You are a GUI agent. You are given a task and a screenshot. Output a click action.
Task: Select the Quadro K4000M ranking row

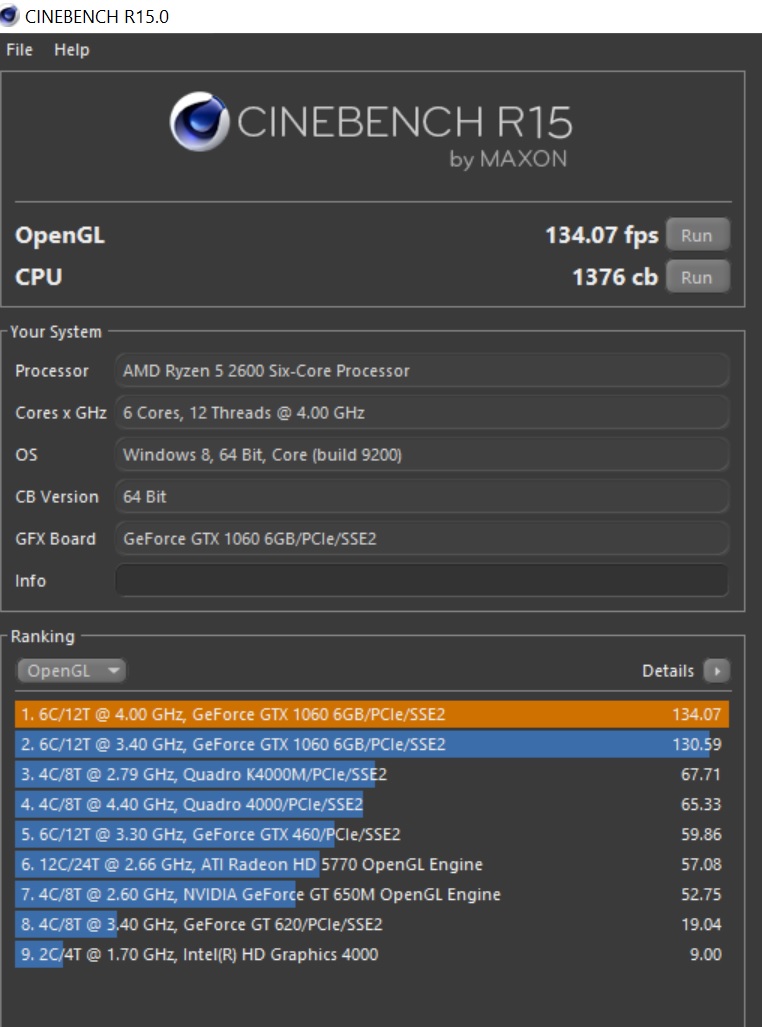pyautogui.click(x=371, y=774)
